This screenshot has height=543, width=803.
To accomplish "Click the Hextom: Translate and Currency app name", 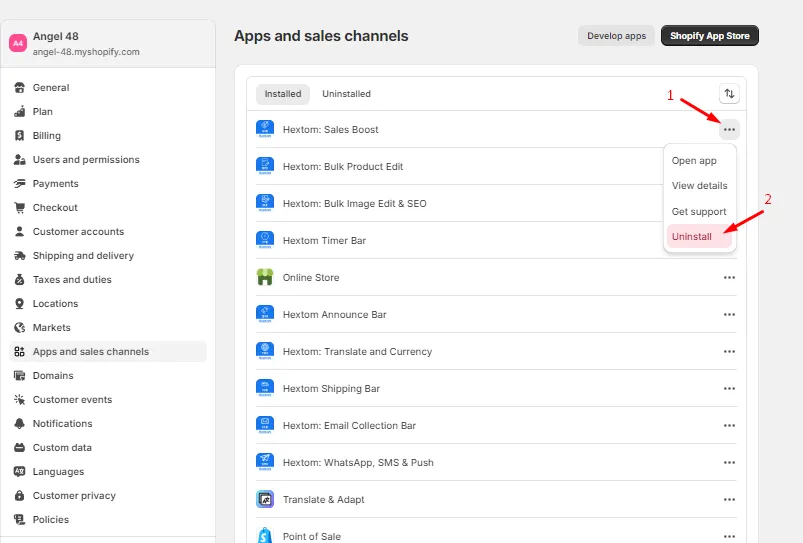I will [x=357, y=351].
